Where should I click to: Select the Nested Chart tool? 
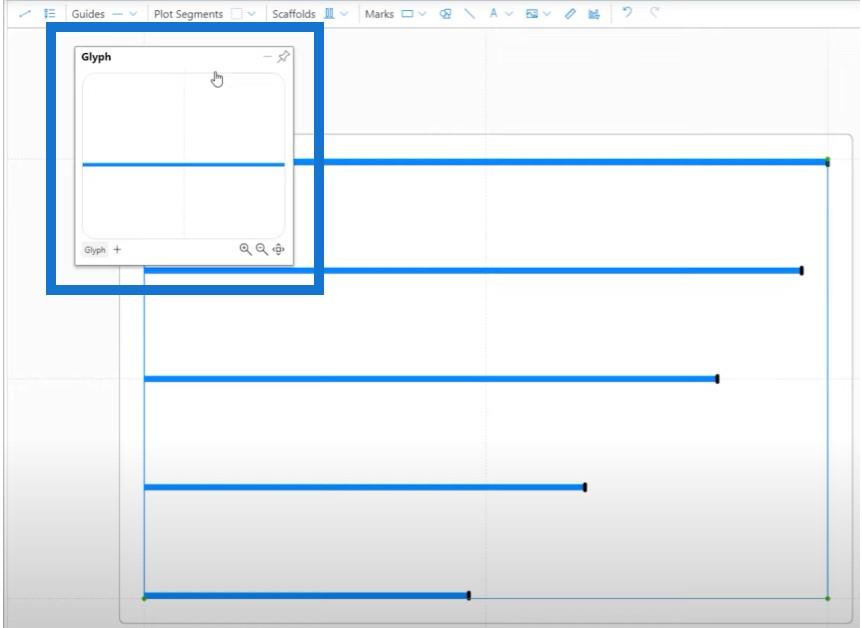(x=594, y=14)
